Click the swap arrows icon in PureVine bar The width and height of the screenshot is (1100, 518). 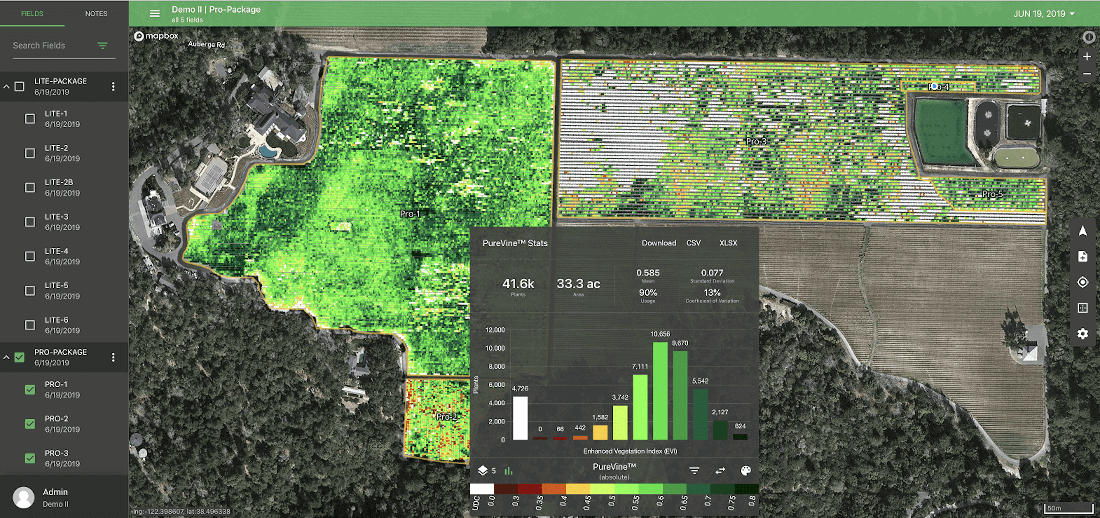click(719, 470)
